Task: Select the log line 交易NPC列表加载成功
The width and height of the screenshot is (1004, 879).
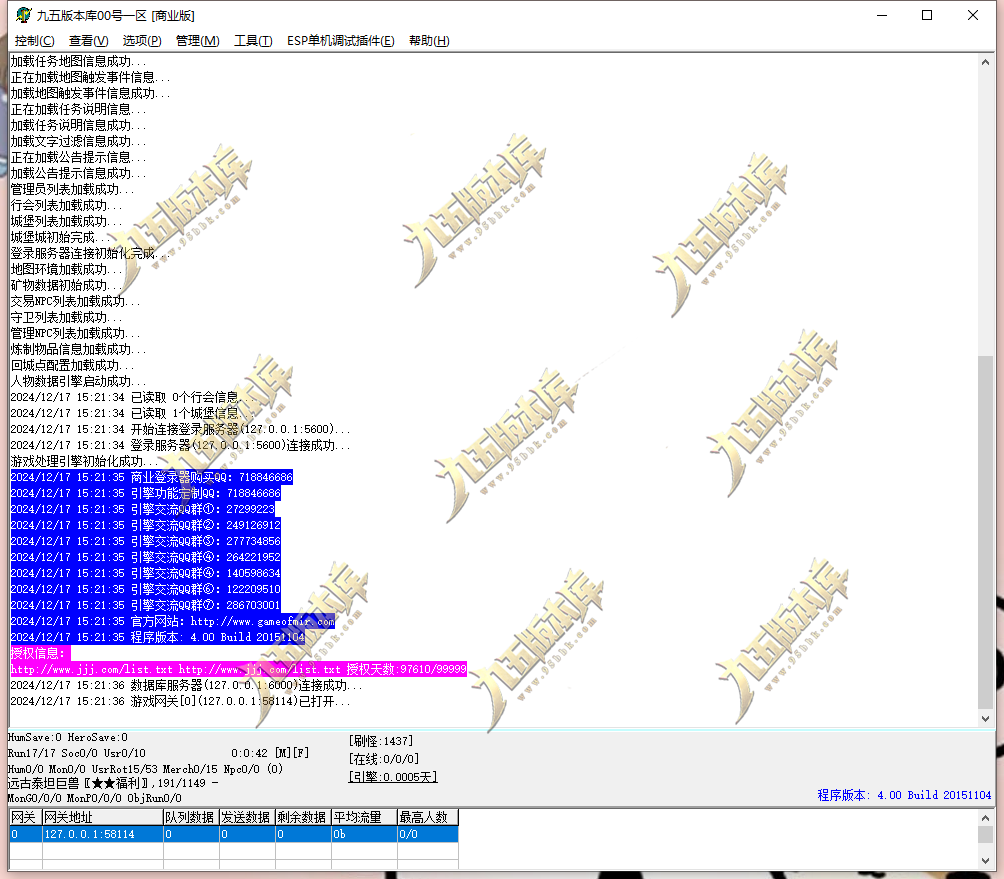Action: 76,302
